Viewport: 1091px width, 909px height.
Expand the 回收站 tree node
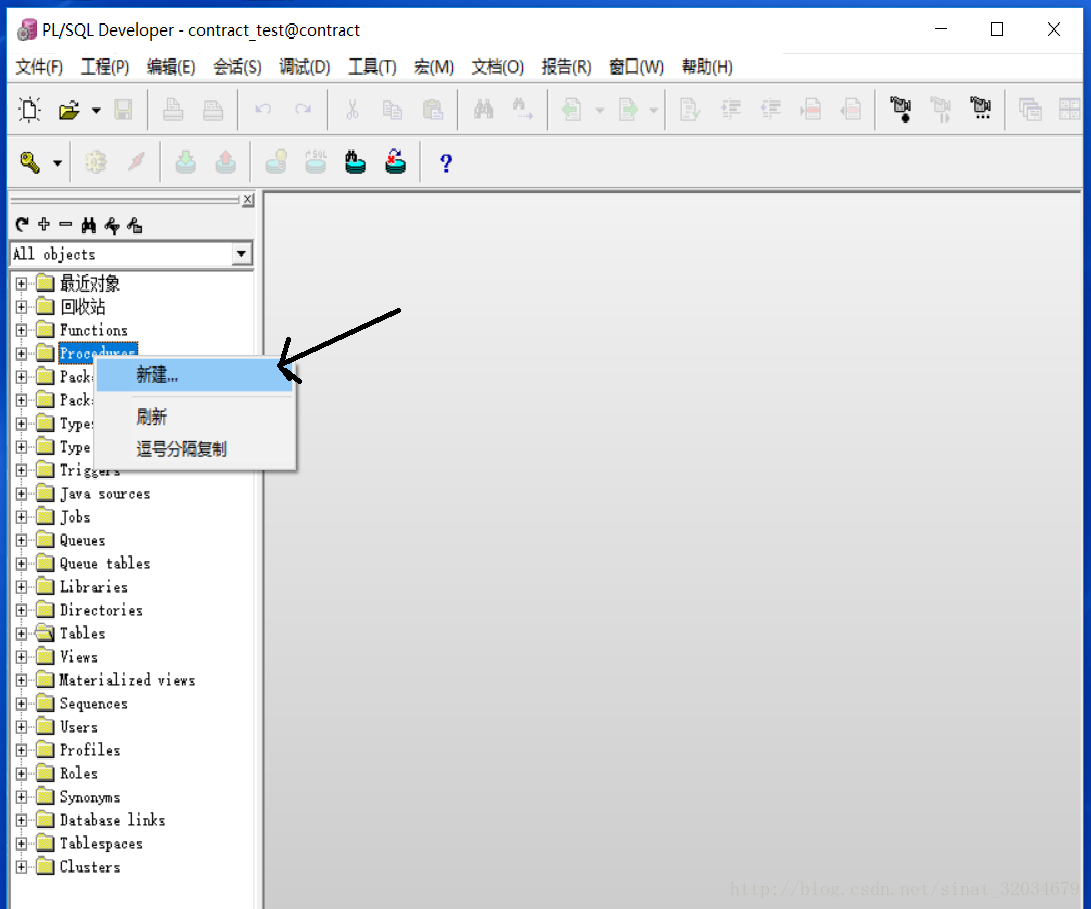22,307
